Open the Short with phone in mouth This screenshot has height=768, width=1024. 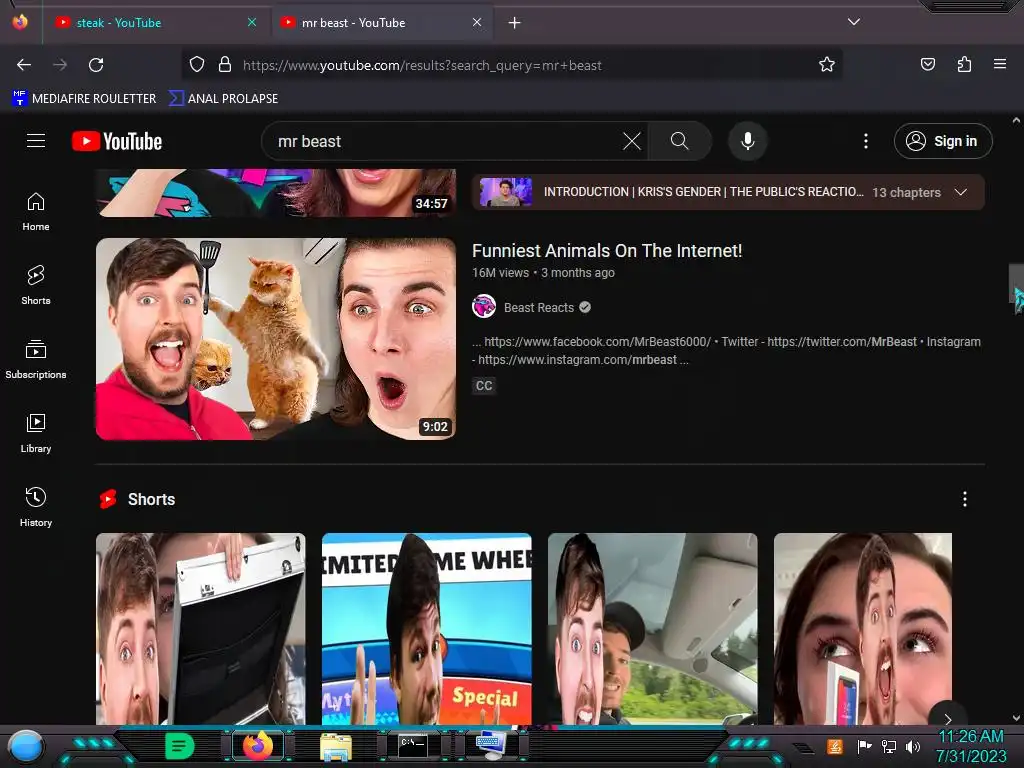click(x=863, y=629)
